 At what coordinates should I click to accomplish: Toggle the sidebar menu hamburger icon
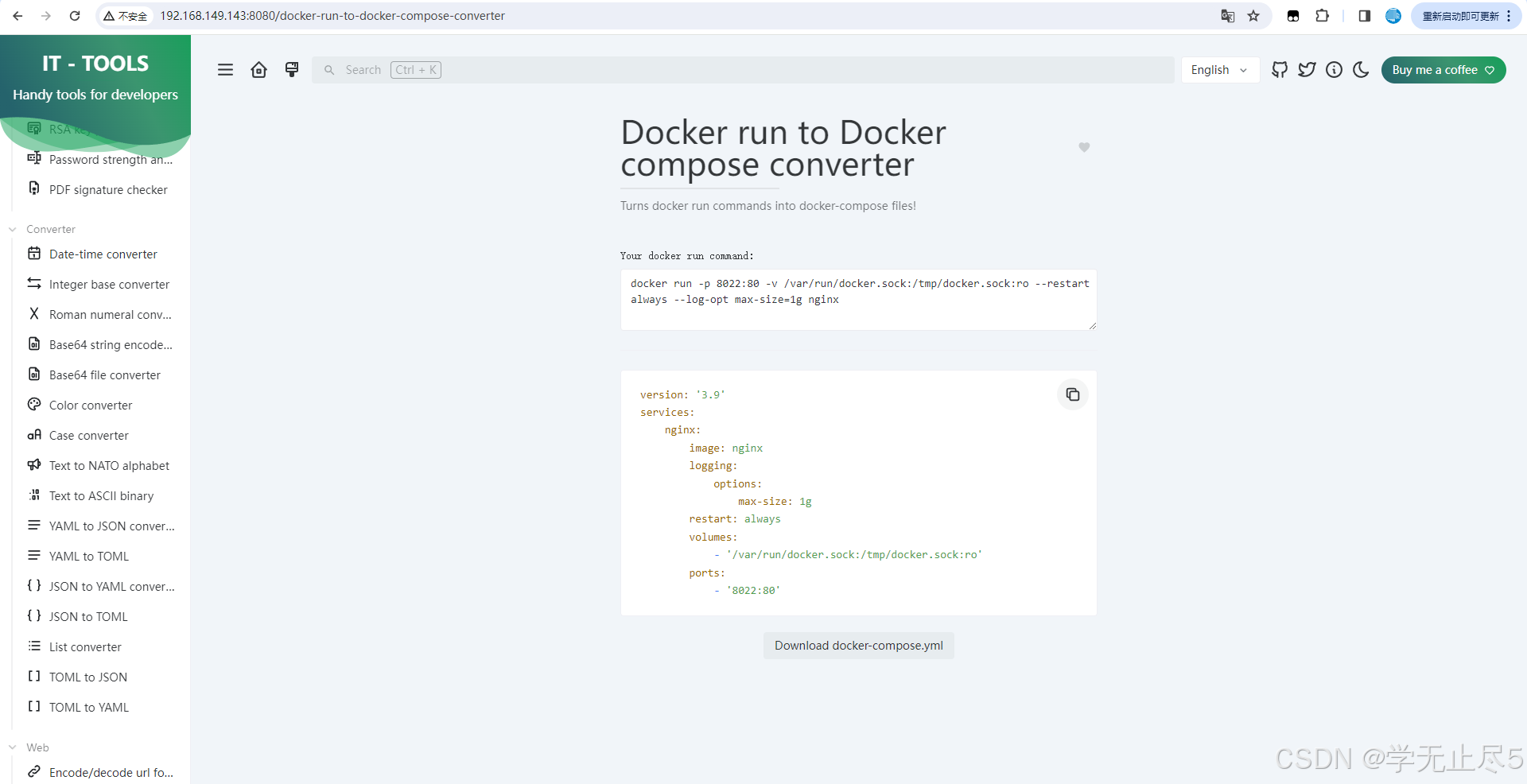click(x=226, y=70)
